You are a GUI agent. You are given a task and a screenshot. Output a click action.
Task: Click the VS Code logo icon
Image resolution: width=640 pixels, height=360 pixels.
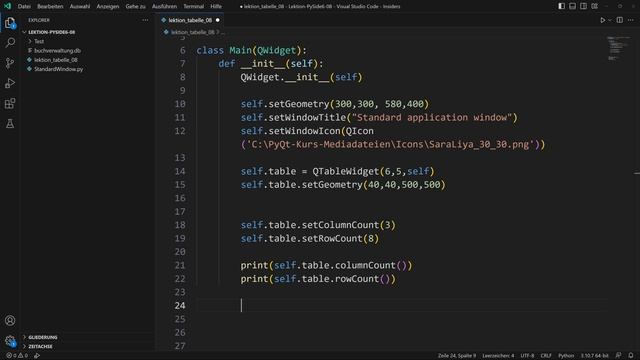pos(7,6)
